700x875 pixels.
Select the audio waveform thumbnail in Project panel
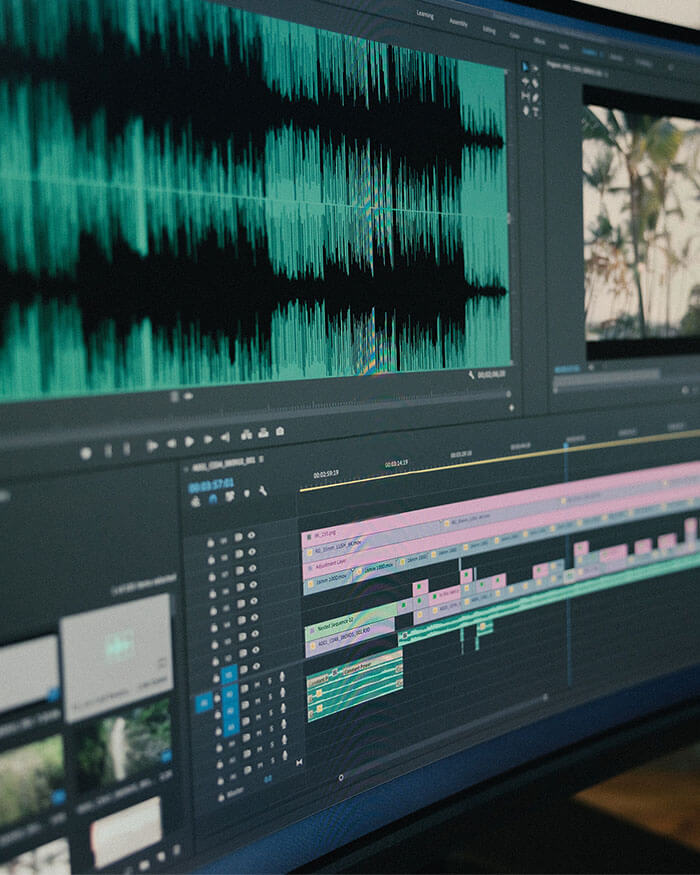point(116,655)
